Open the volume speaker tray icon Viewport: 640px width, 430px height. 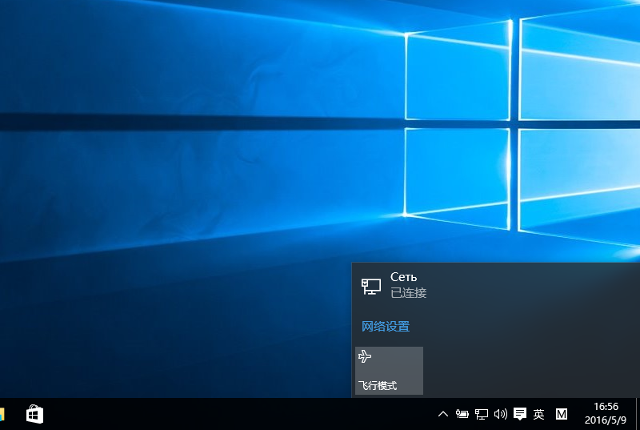click(500, 414)
